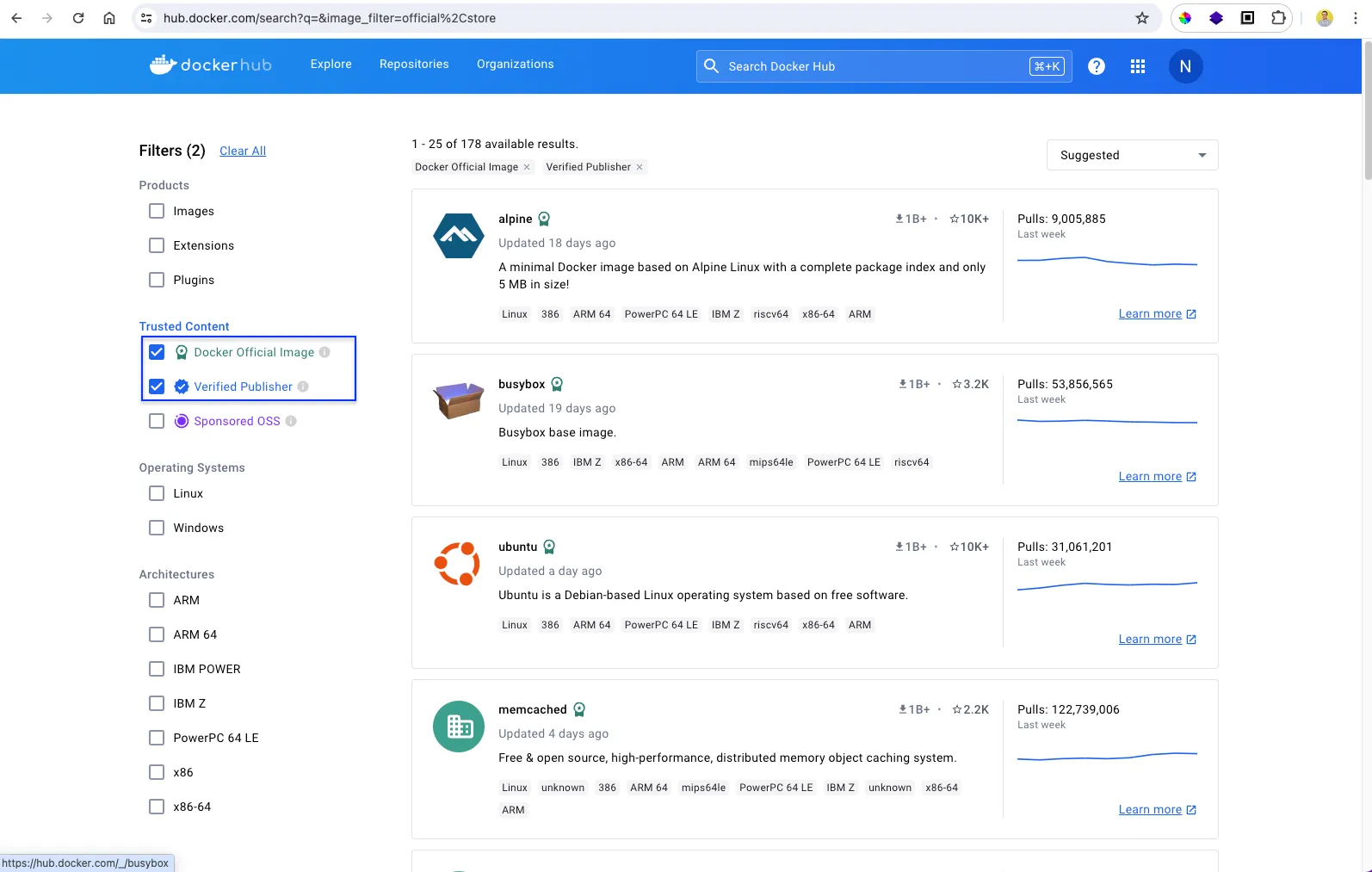This screenshot has width=1372, height=872.
Task: Open the alpine image logo
Action: [x=459, y=236]
